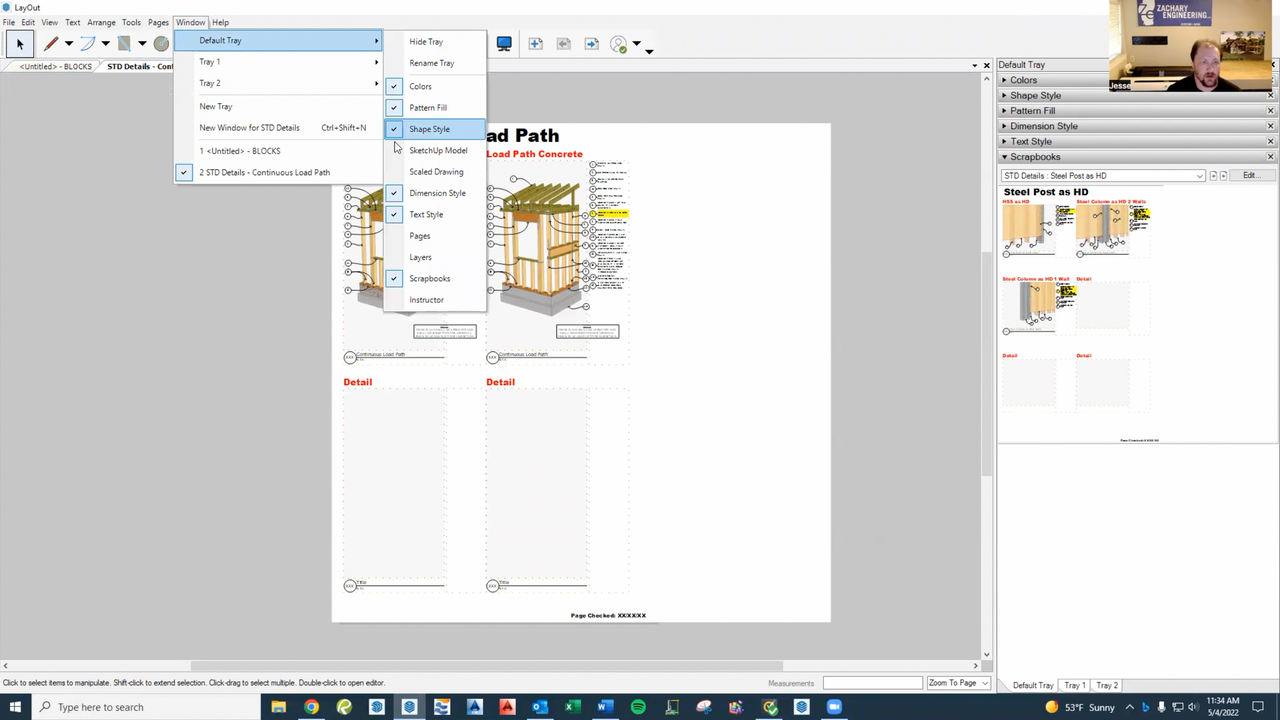The height and width of the screenshot is (720, 1280).
Task: Go to previous page arrow icon
Action: point(563,44)
